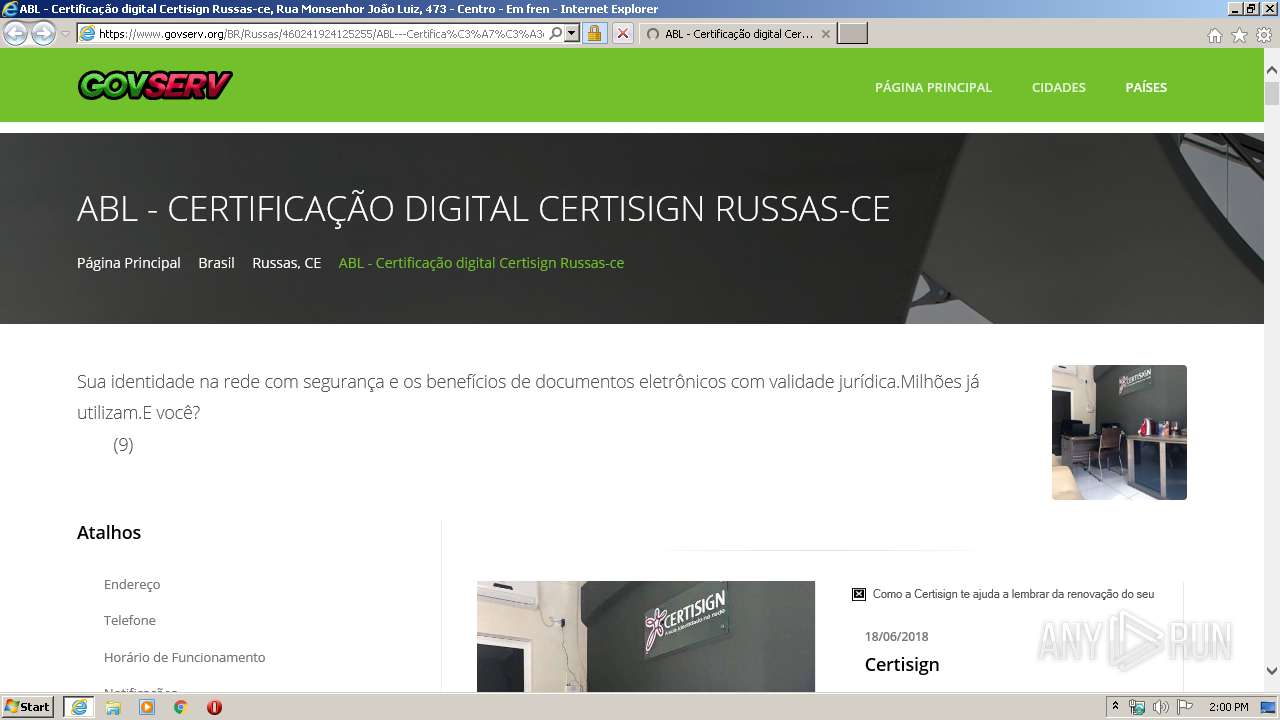Click the Home icon in browser toolbar

click(x=1214, y=35)
